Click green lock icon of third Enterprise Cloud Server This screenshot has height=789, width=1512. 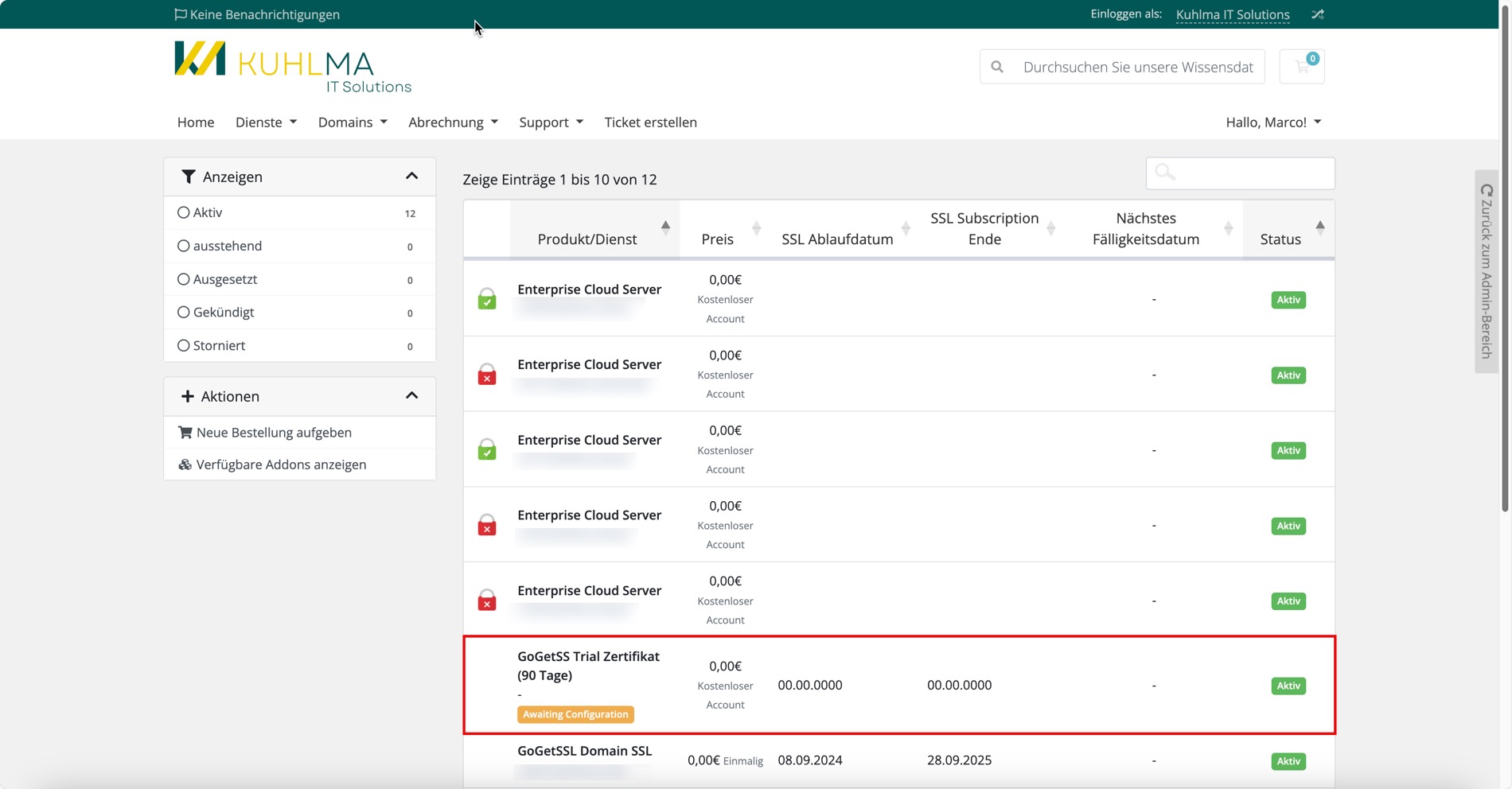pyautogui.click(x=487, y=449)
